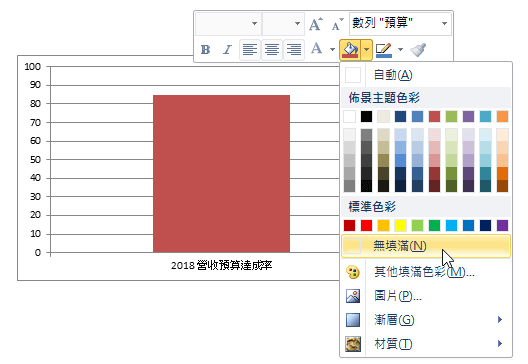
Task: Align text left in mini toolbar
Action: tap(250, 50)
